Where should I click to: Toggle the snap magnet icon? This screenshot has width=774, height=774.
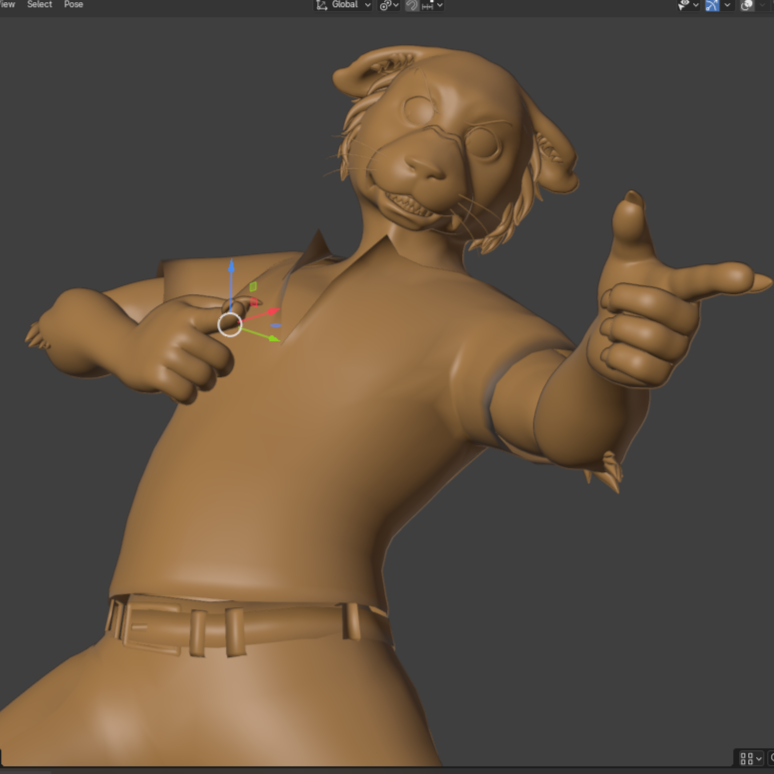[412, 5]
